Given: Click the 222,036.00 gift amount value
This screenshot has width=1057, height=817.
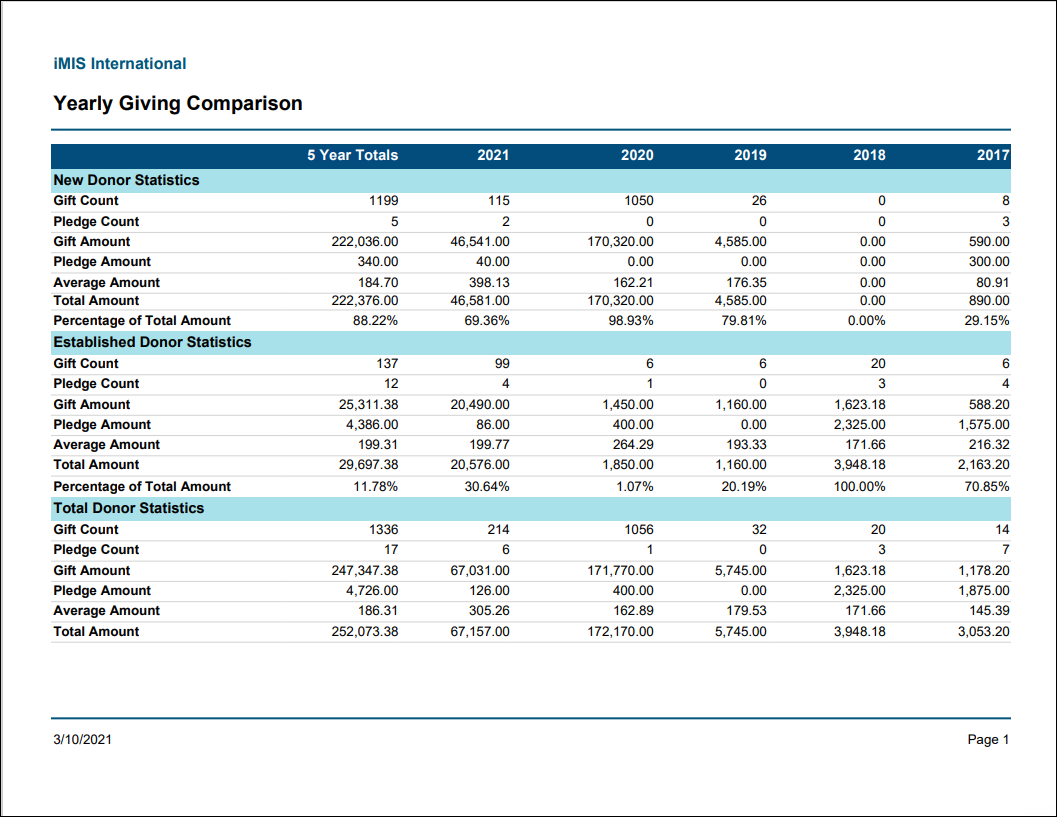Looking at the screenshot, I should tap(365, 241).
